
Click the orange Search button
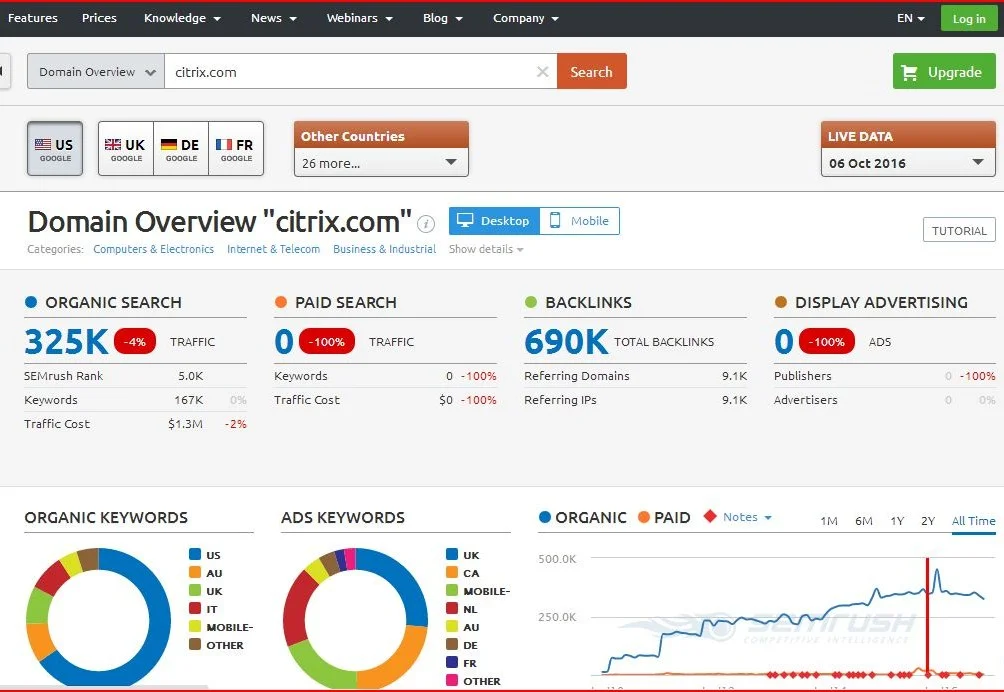click(592, 71)
